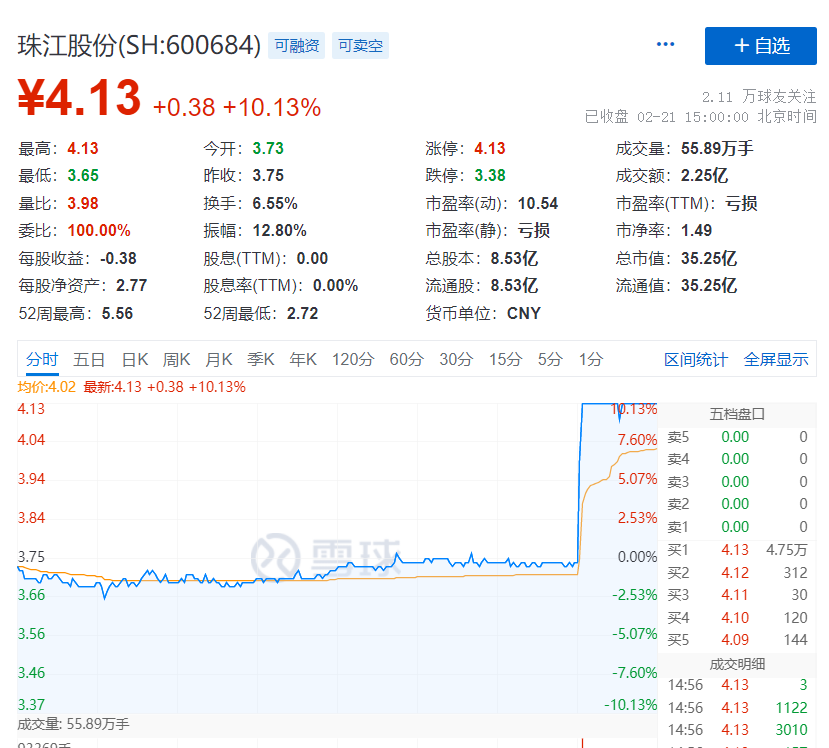Switch to the 60分 interval tab
Screen dimensions: 829x748
[406, 360]
